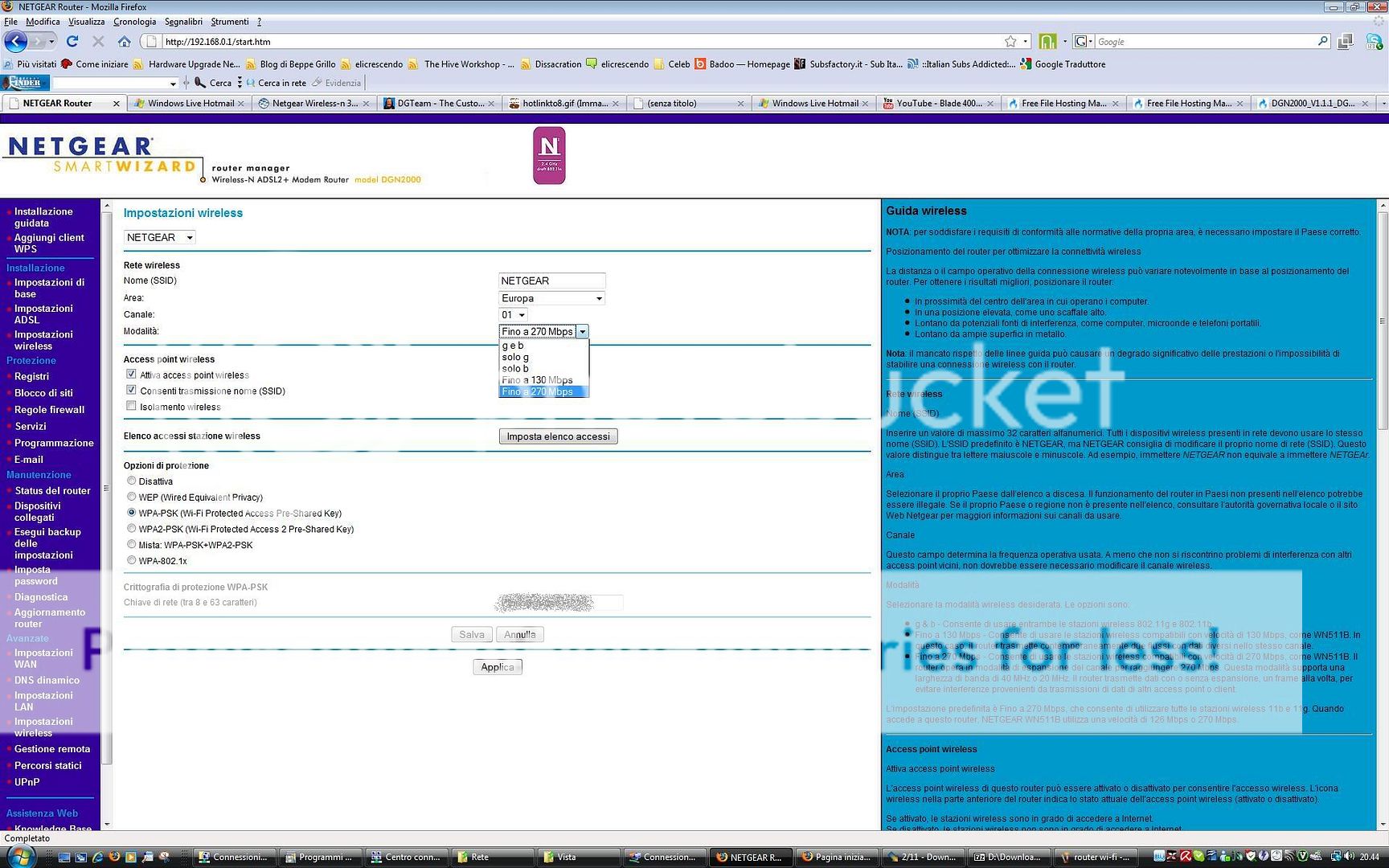Click the Imposta elenco accessi button
This screenshot has width=1389, height=868.
[558, 436]
